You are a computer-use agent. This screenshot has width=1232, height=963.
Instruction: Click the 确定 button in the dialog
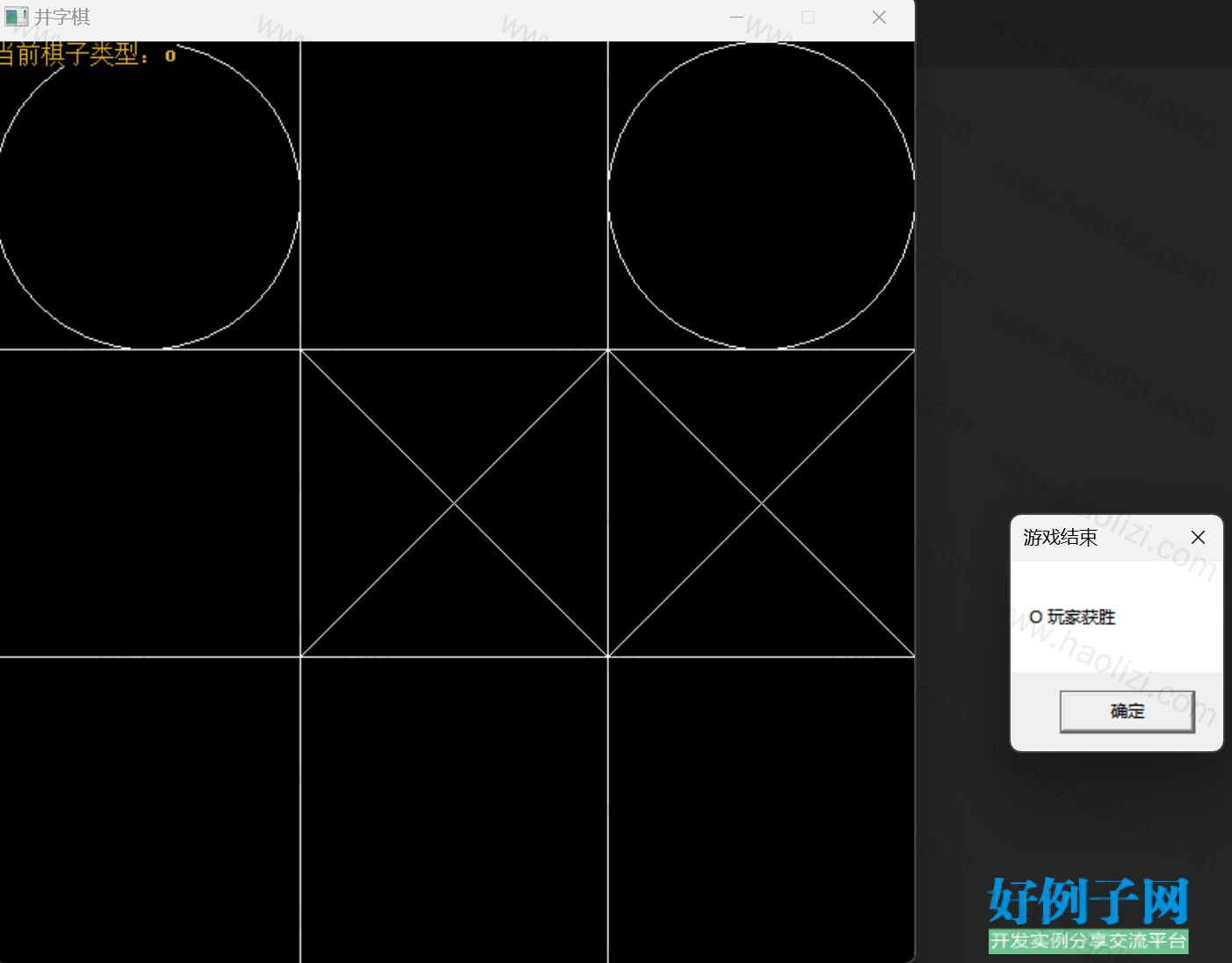pos(1127,712)
